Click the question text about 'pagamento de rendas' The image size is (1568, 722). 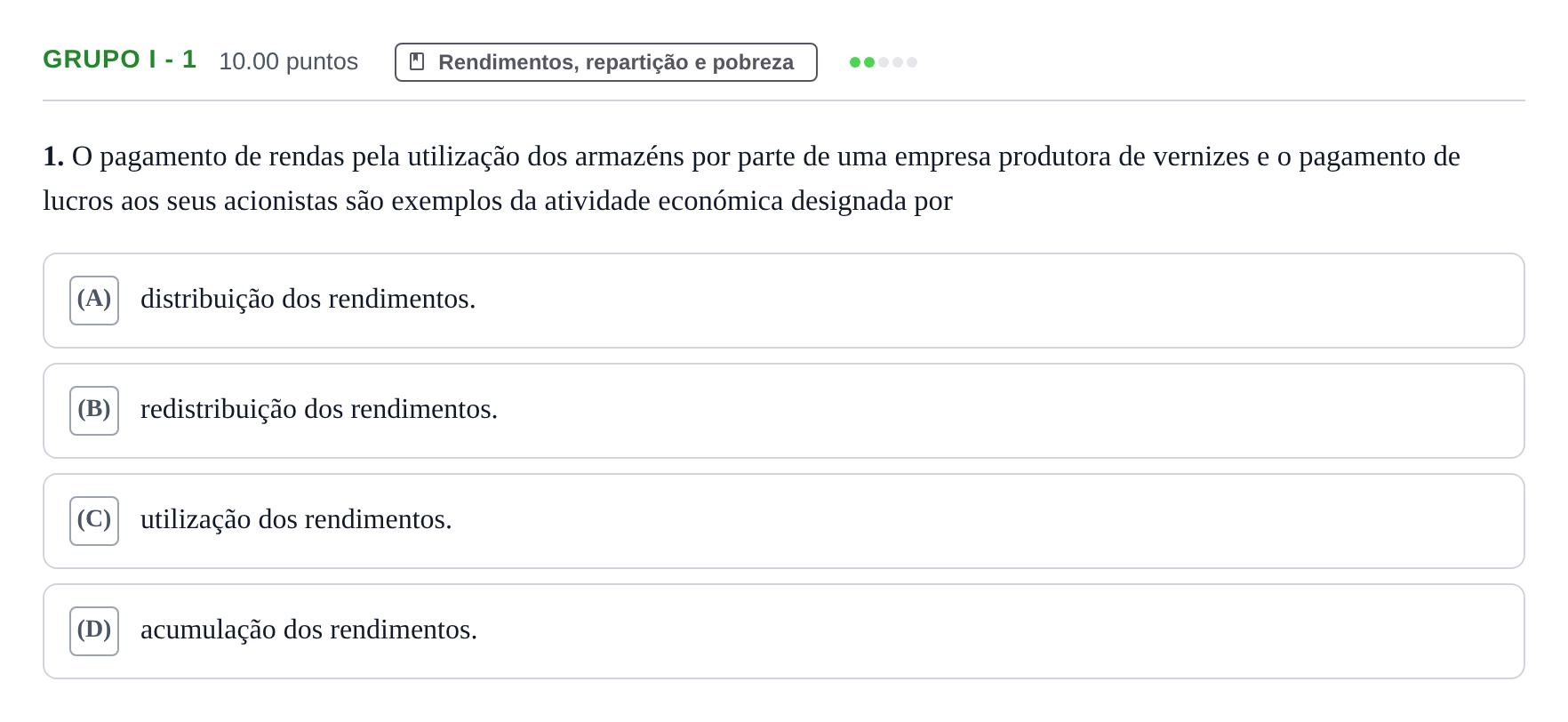[752, 179]
